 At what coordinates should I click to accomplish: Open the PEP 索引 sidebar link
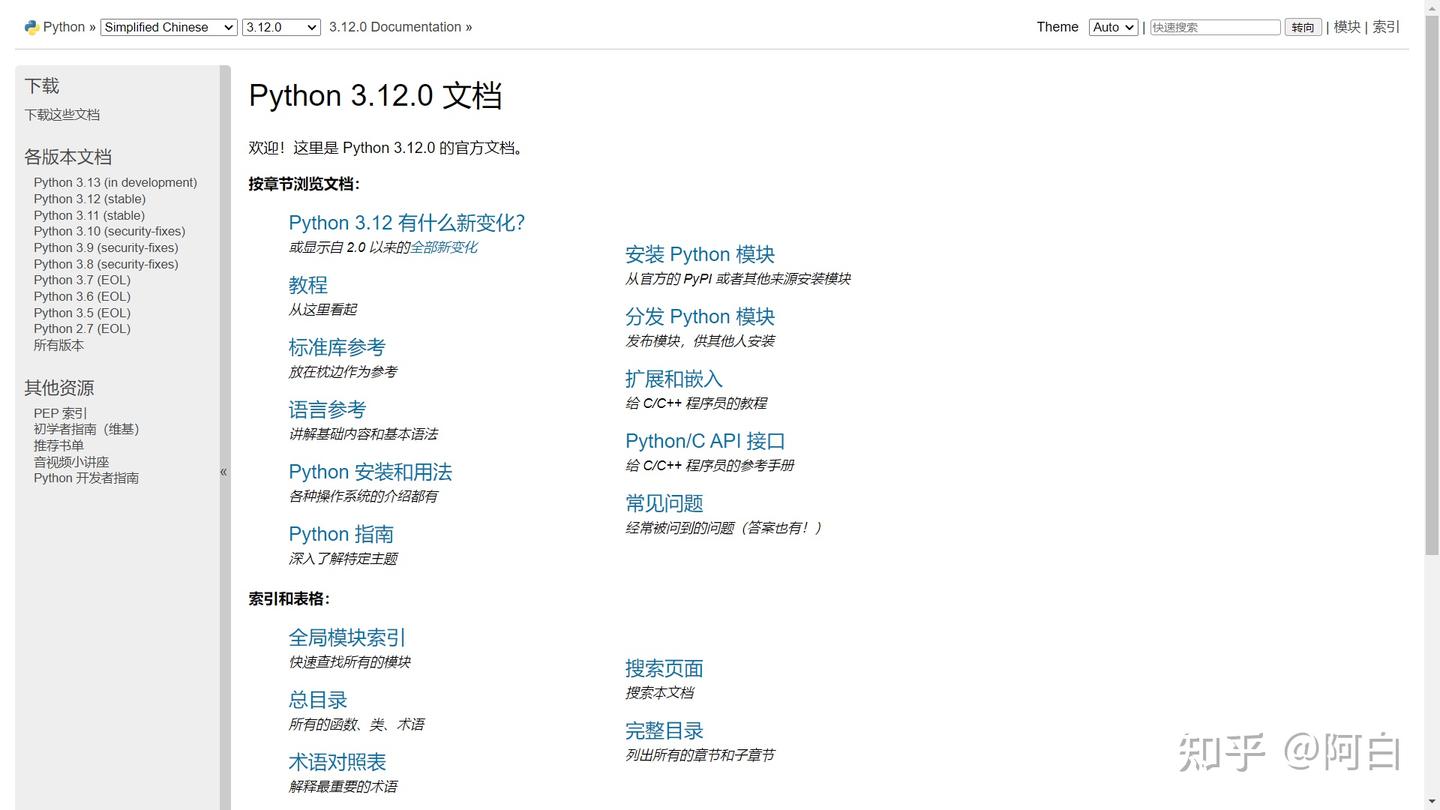(x=60, y=413)
